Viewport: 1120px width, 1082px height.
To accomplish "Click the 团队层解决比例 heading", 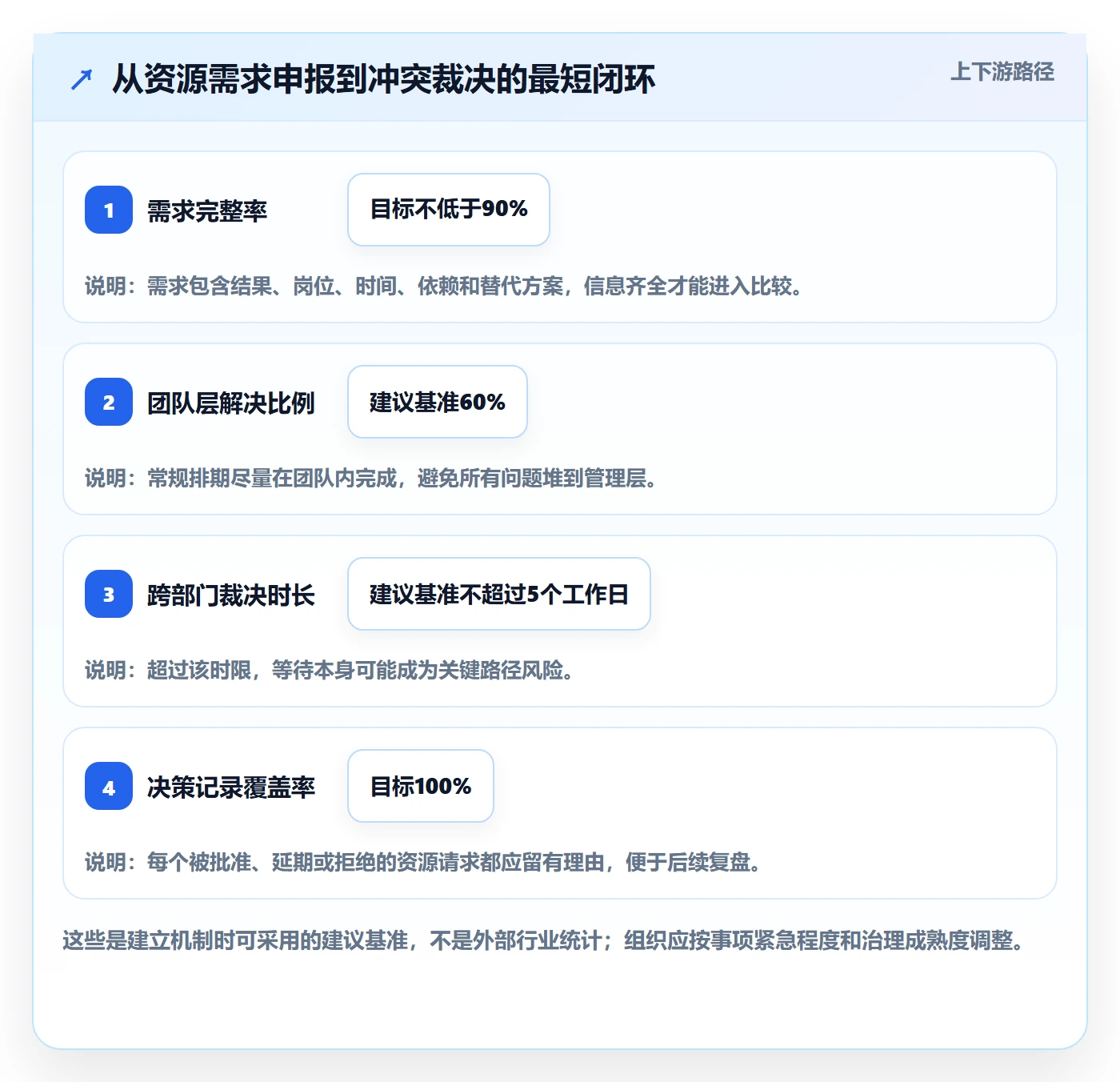I will coord(231,403).
